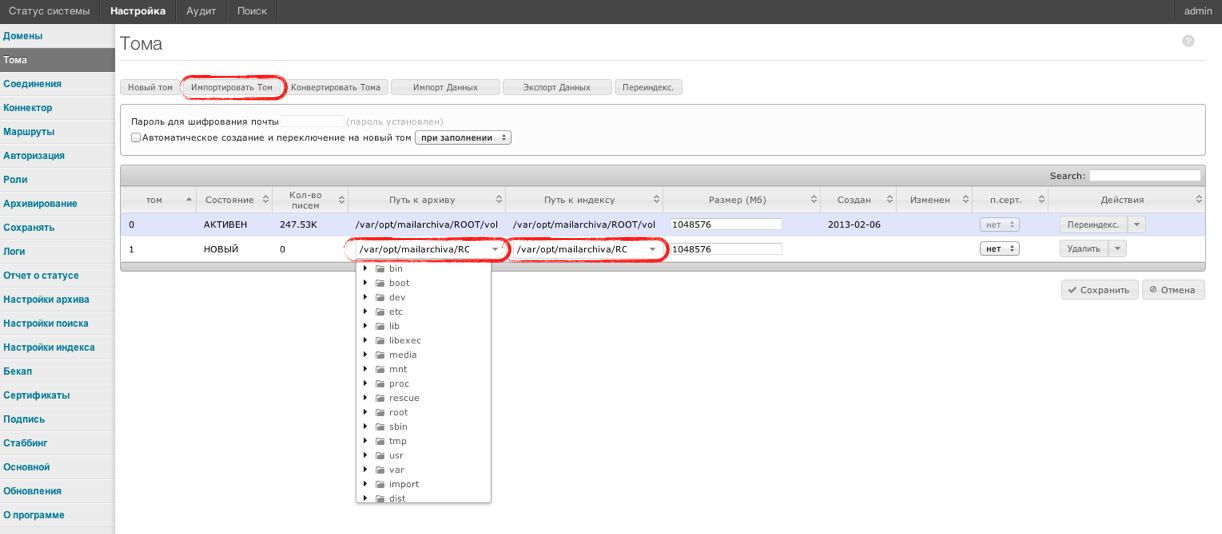1222x534 pixels.
Task: Open Архивирование in the sidebar
Action: (x=57, y=204)
